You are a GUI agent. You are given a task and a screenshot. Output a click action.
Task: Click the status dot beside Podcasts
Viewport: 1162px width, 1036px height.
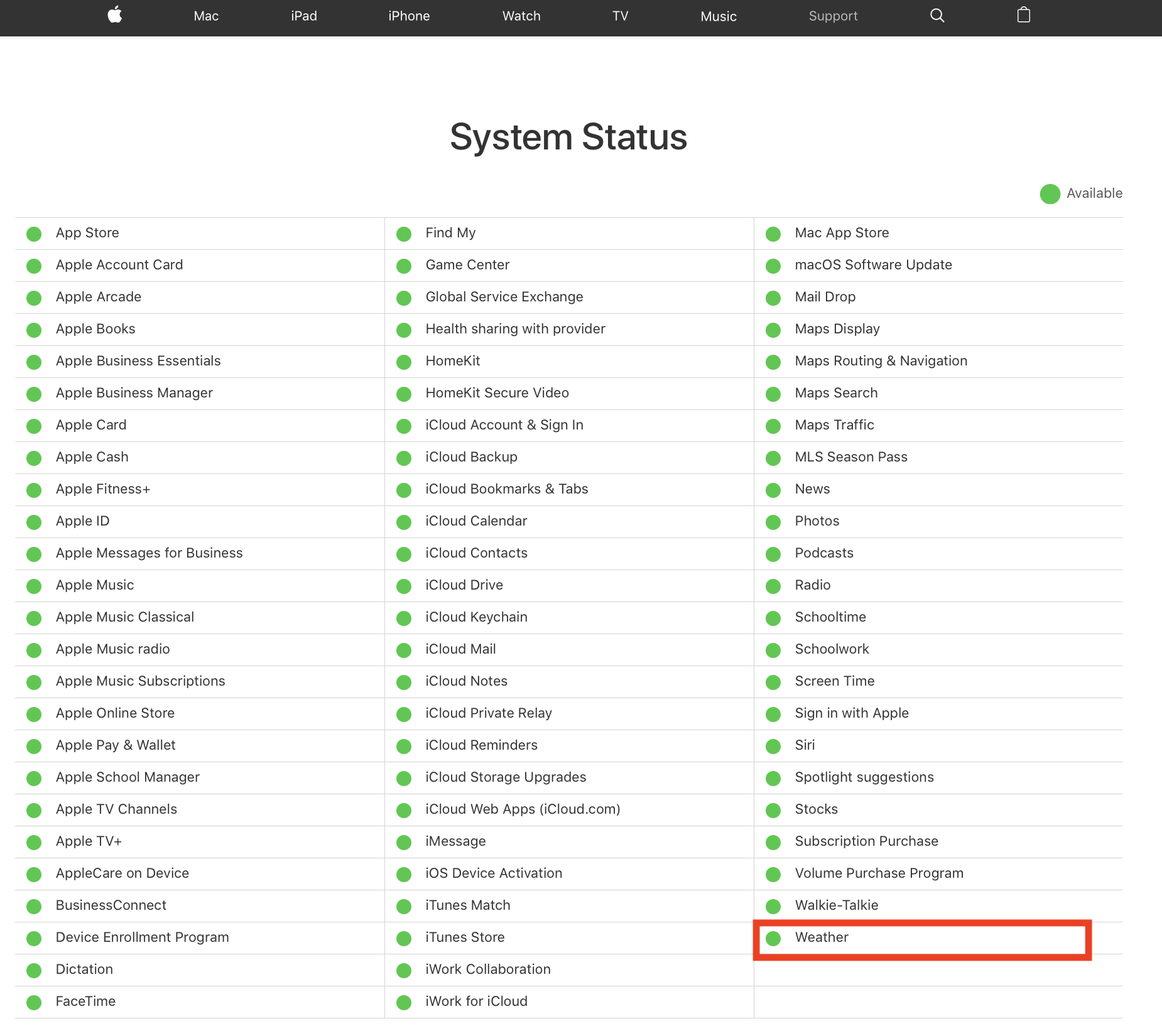(773, 554)
